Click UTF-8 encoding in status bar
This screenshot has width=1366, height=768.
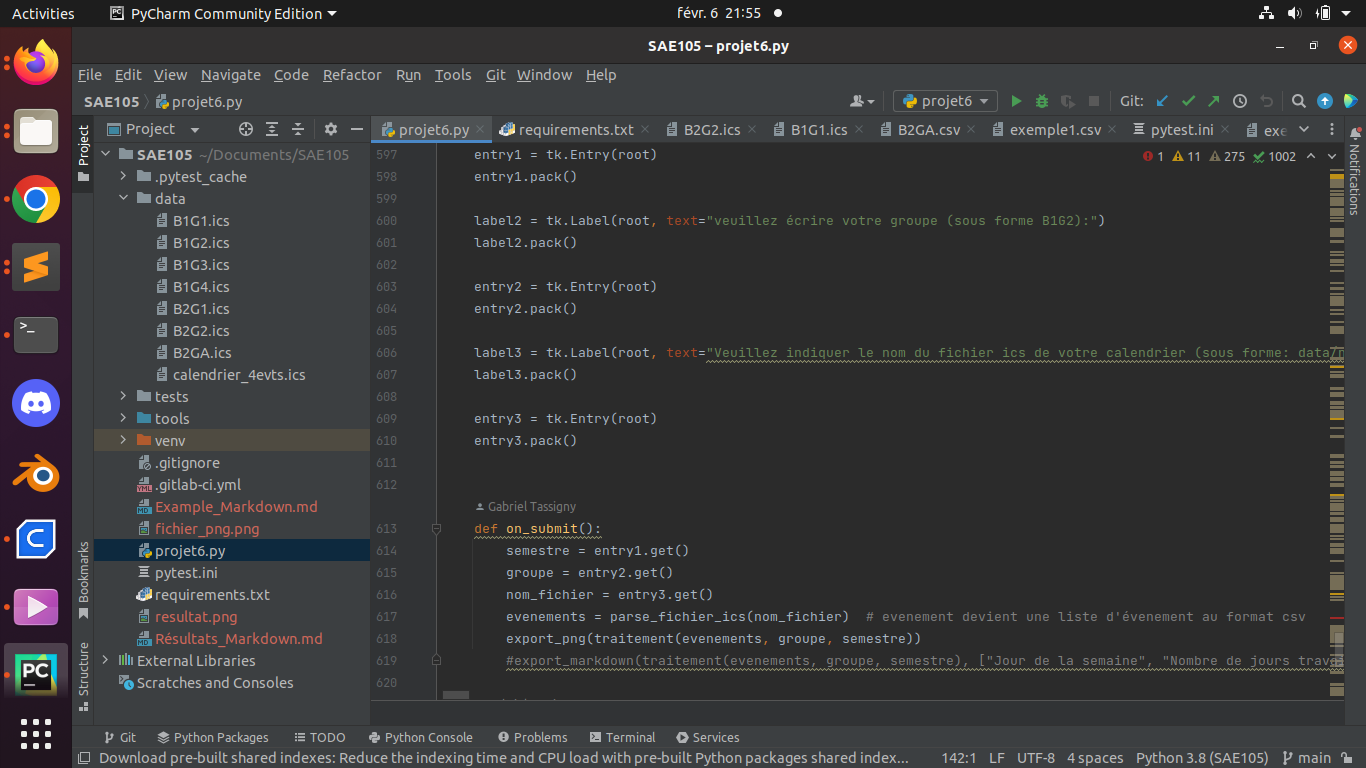[1035, 758]
